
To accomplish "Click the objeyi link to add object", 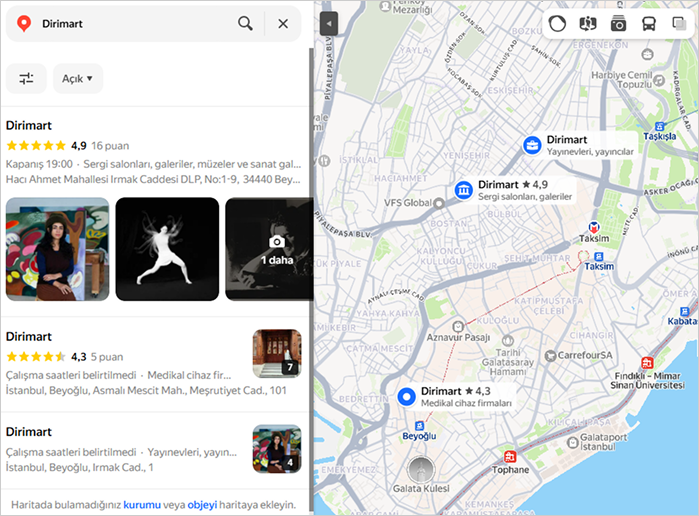I will pyautogui.click(x=202, y=505).
